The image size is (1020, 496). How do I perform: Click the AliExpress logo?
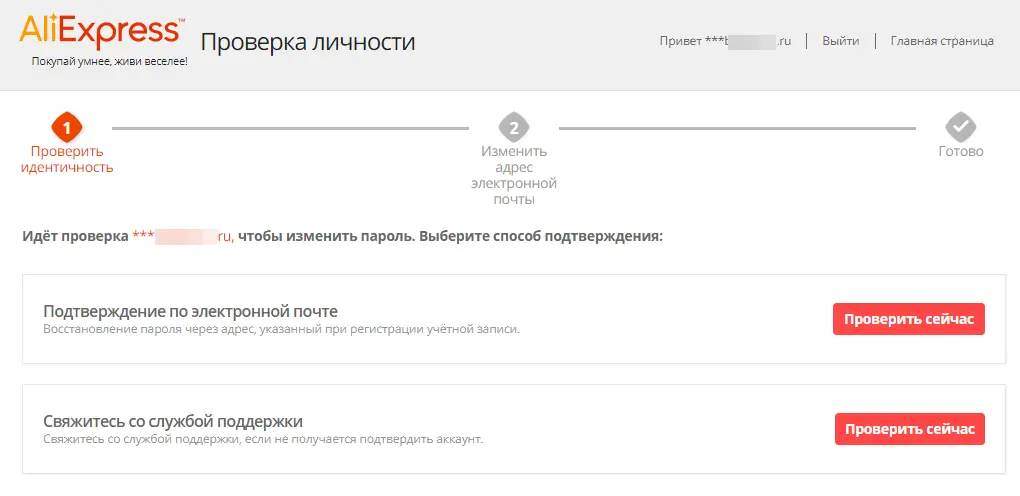click(101, 33)
